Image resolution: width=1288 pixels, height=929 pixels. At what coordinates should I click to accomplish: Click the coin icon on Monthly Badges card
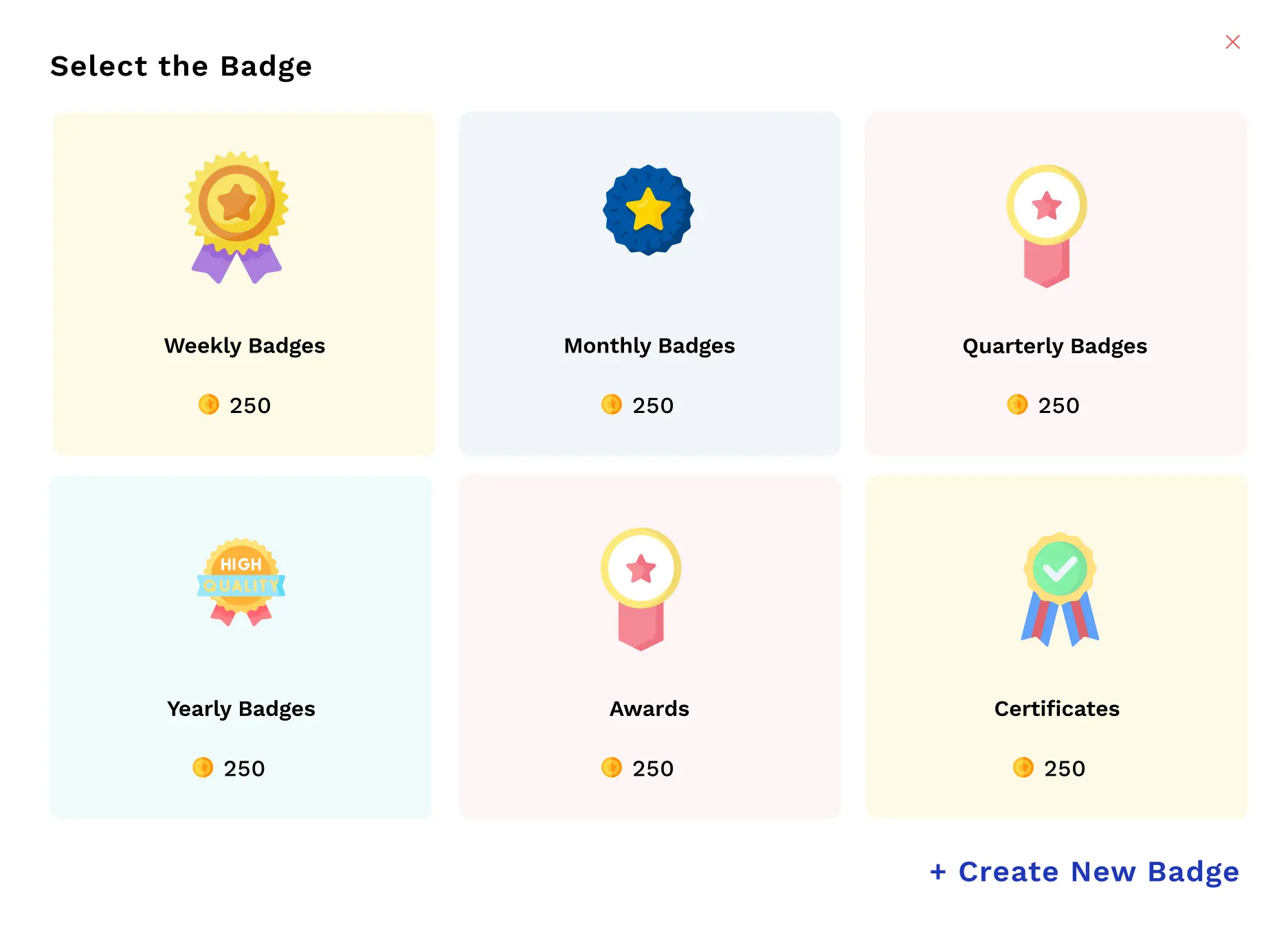tap(610, 405)
